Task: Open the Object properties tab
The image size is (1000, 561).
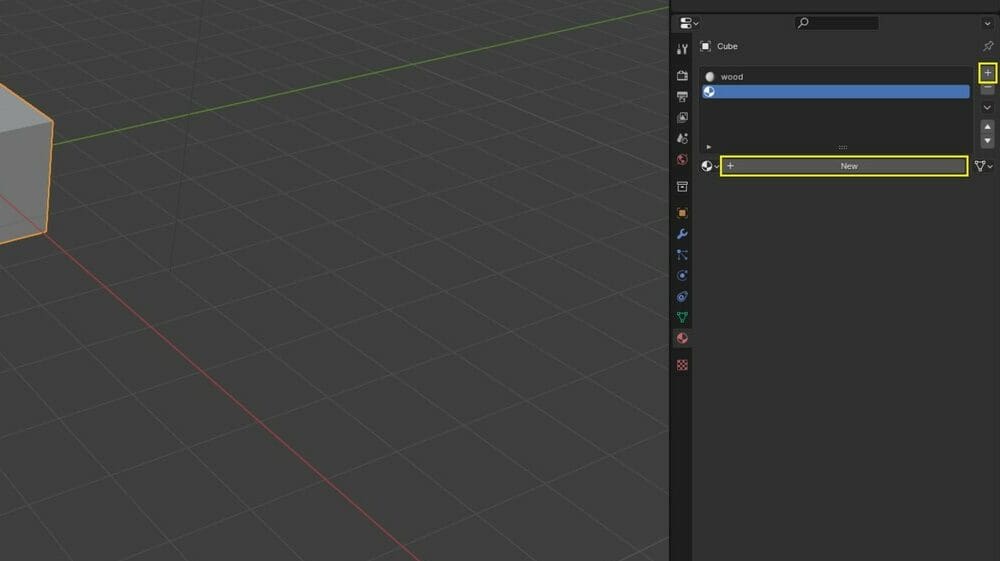Action: click(x=682, y=213)
